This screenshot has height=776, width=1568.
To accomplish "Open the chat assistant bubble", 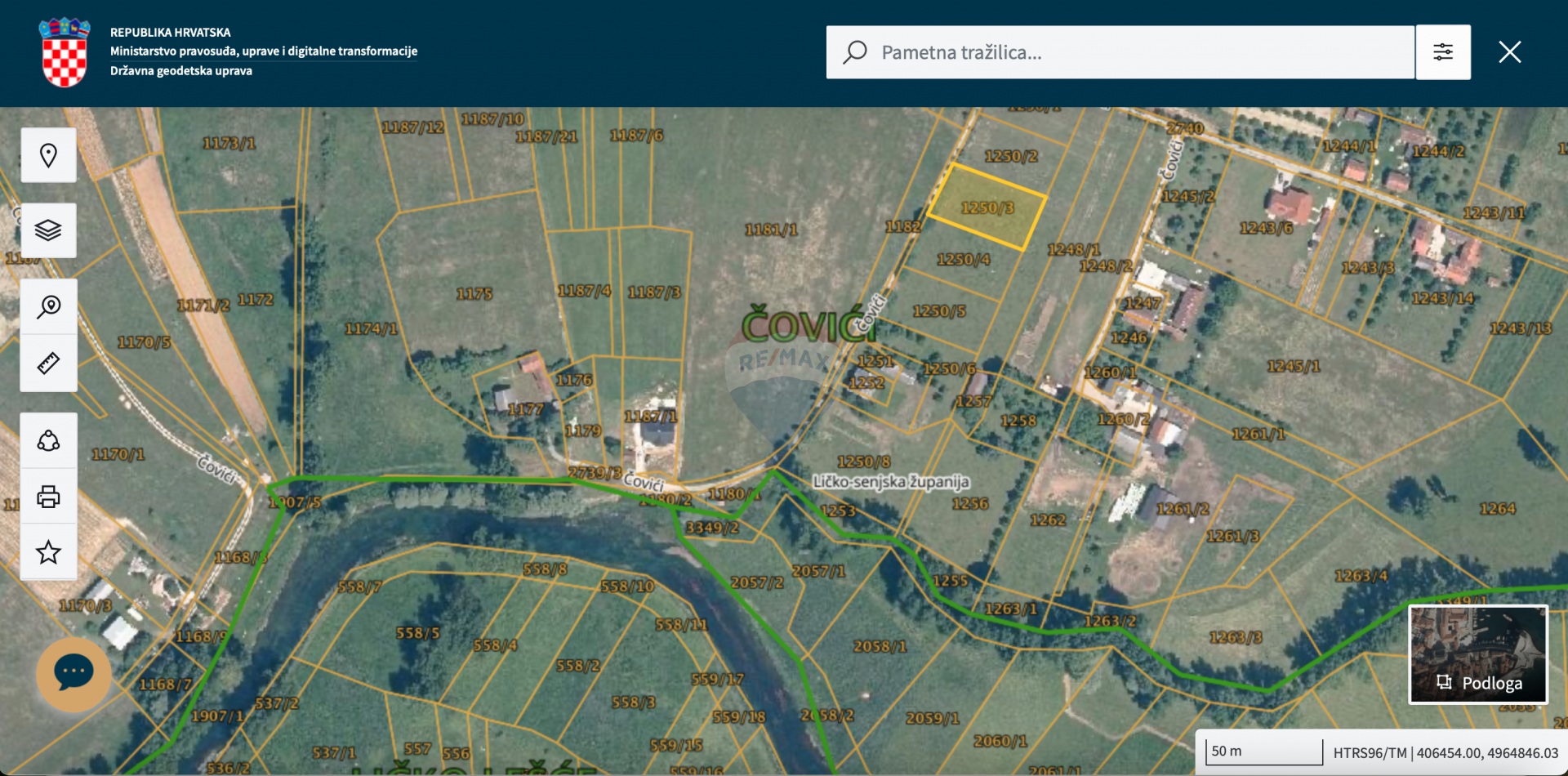I will pos(73,672).
